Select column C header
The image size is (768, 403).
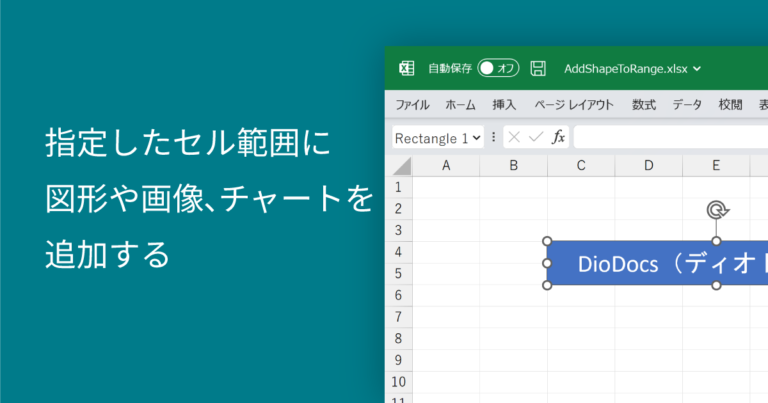tap(581, 166)
